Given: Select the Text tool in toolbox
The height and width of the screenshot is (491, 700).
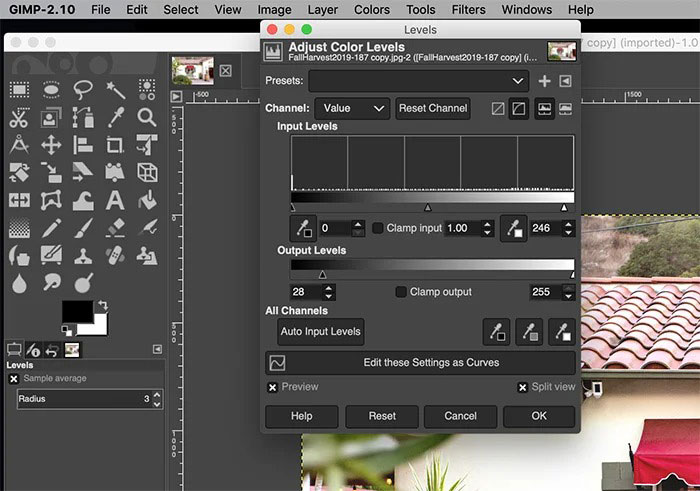Looking at the screenshot, I should [x=115, y=201].
